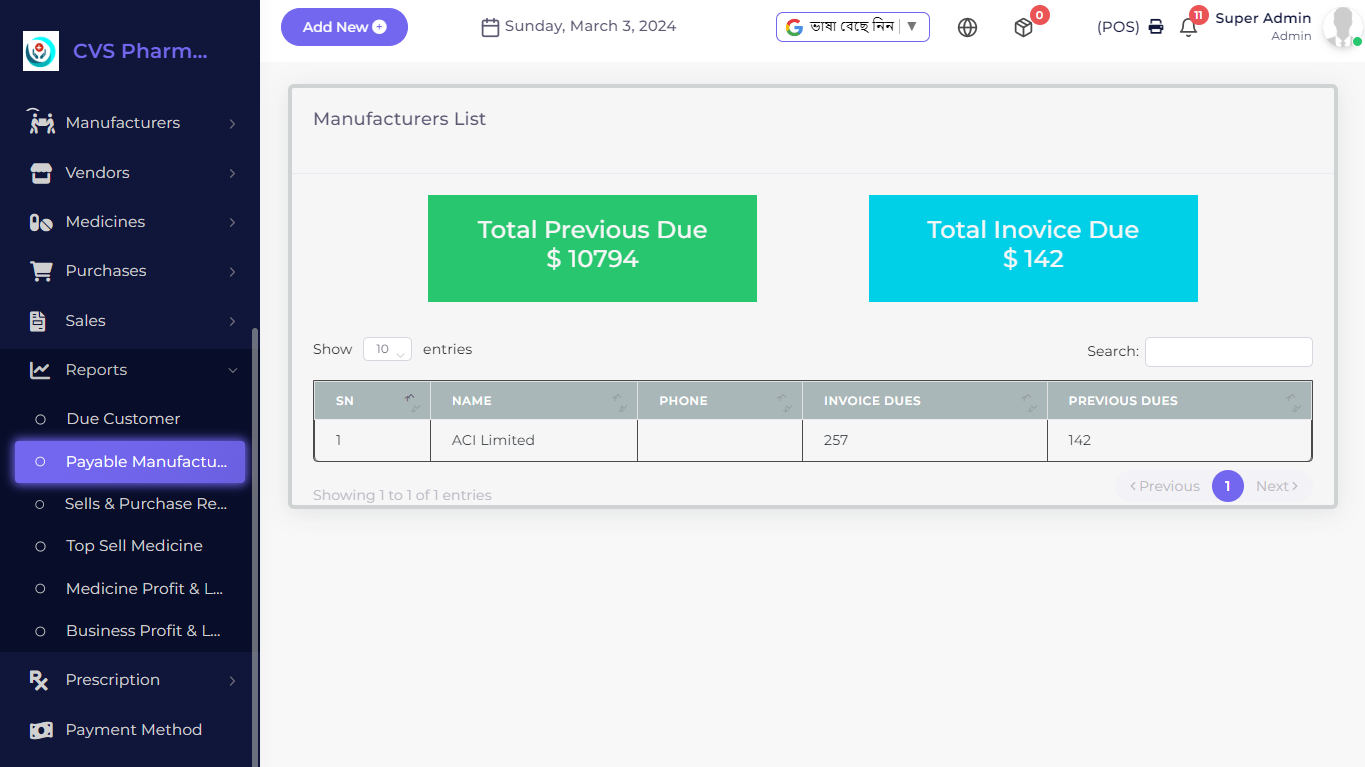Open the notifications bell icon
This screenshot has width=1365, height=767.
(x=1188, y=28)
